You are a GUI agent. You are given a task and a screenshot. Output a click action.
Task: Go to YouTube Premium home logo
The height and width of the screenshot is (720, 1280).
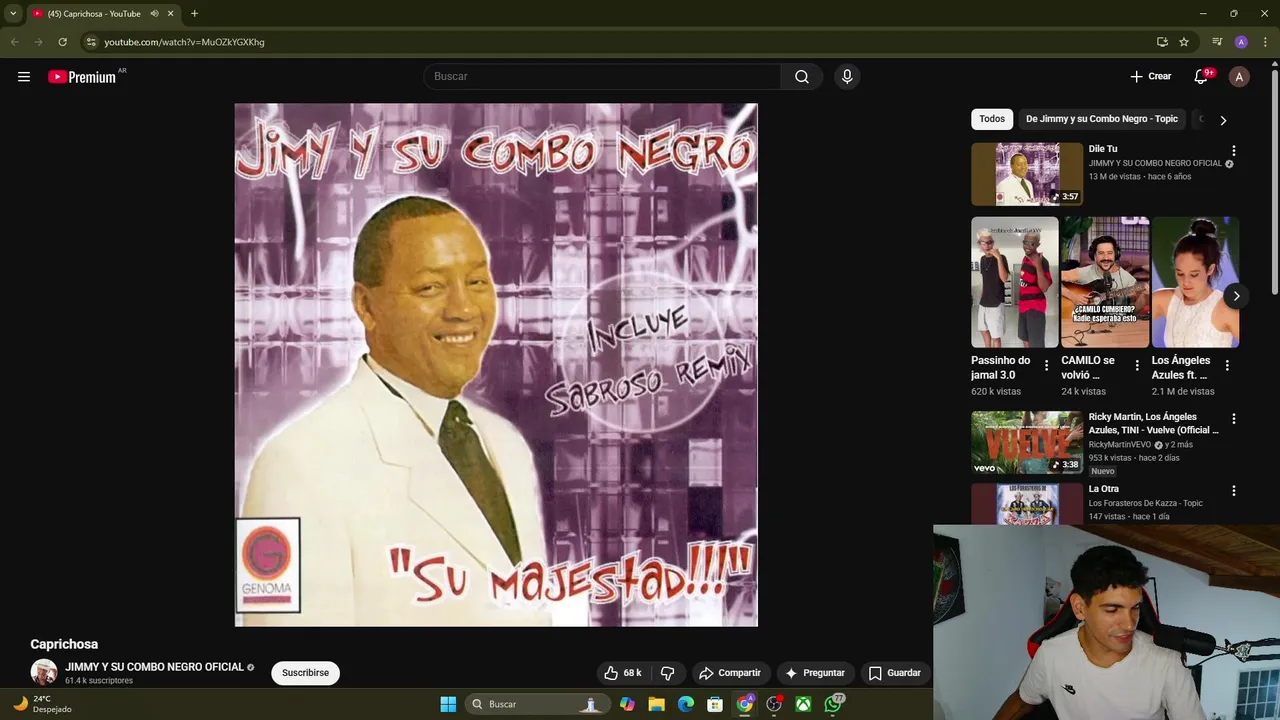tap(82, 77)
